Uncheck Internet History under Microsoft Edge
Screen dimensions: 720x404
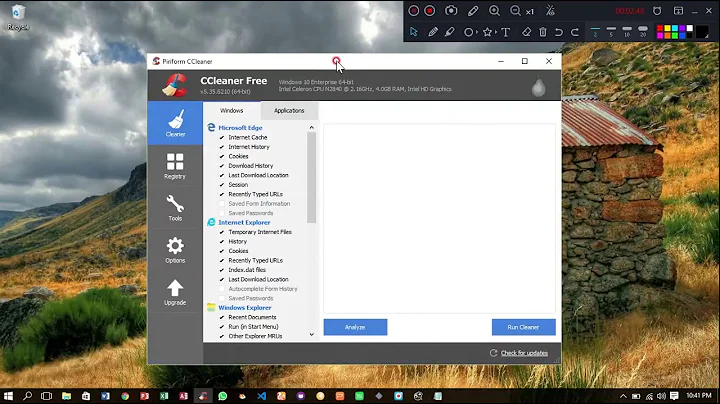[x=222, y=147]
